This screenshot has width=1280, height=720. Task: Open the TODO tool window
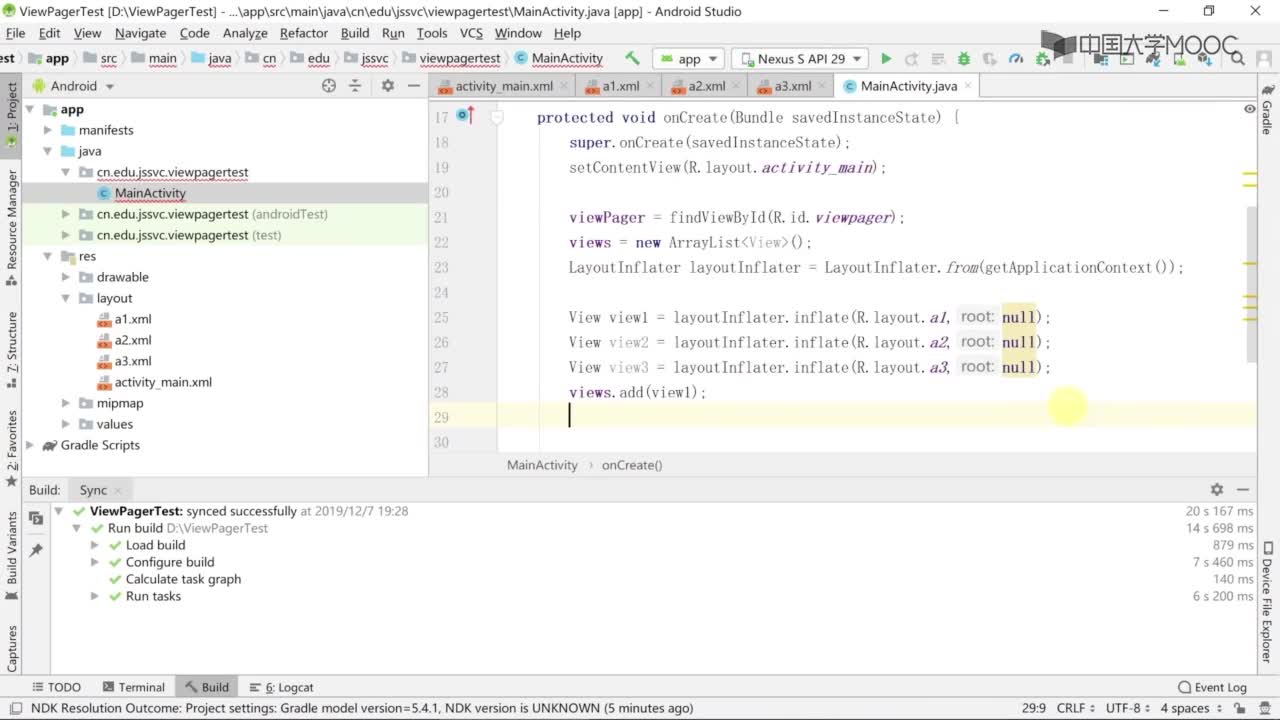pos(56,687)
